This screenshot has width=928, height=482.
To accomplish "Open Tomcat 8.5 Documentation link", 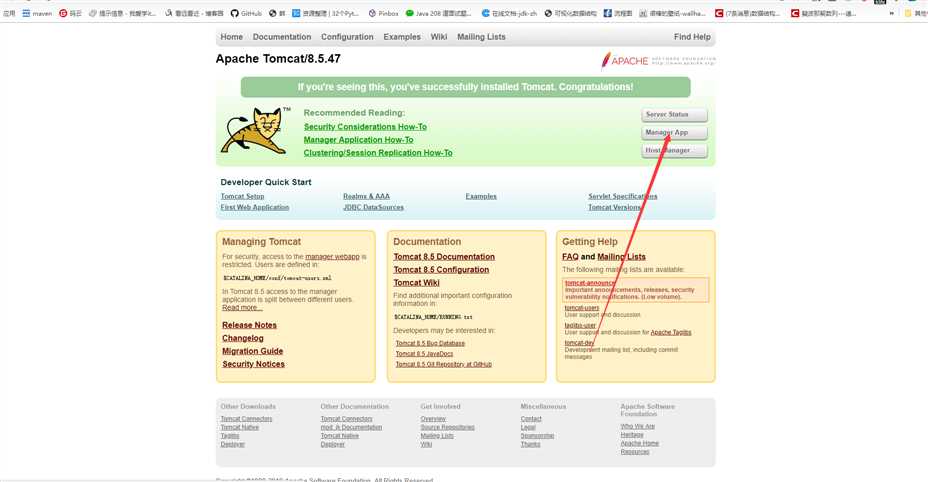I will click(x=444, y=257).
